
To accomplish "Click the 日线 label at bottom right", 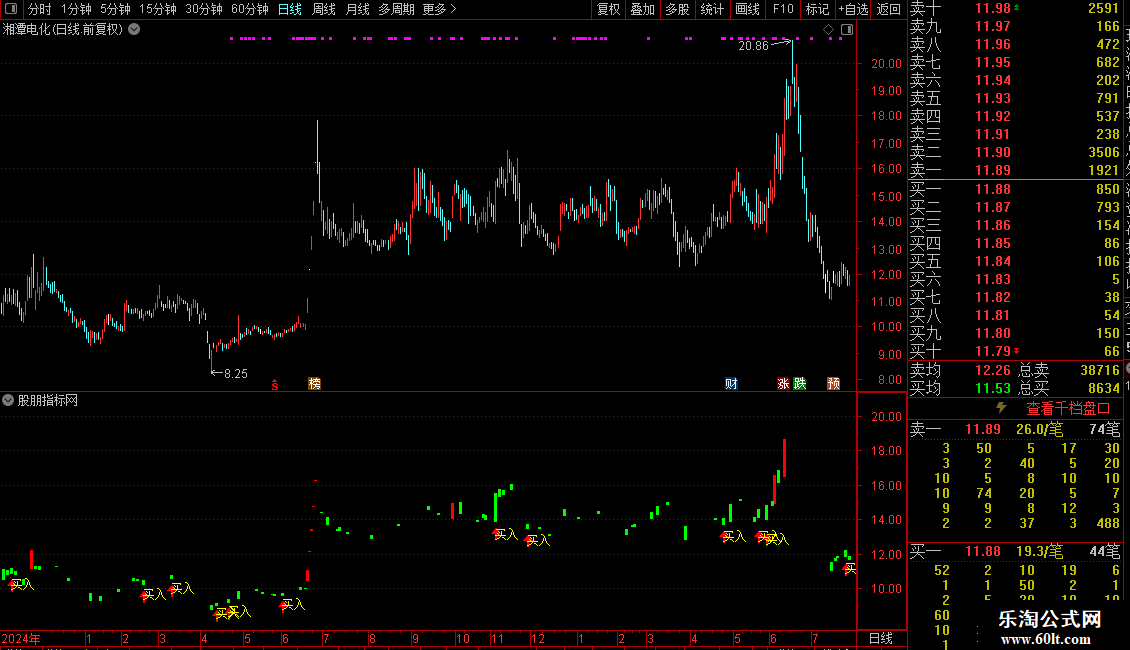I will click(x=881, y=638).
